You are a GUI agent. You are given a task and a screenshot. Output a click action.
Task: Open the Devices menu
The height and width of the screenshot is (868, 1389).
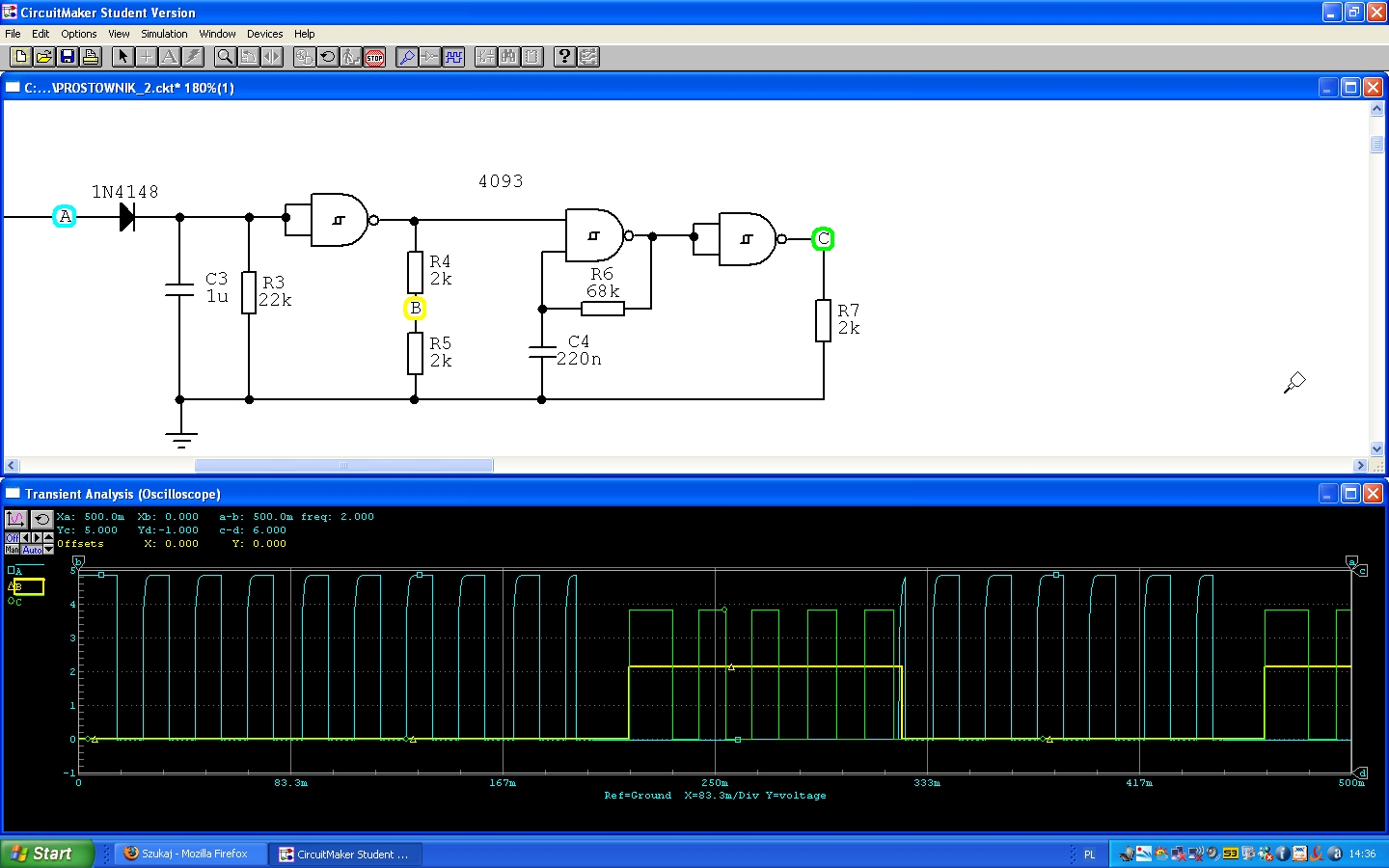[x=264, y=34]
